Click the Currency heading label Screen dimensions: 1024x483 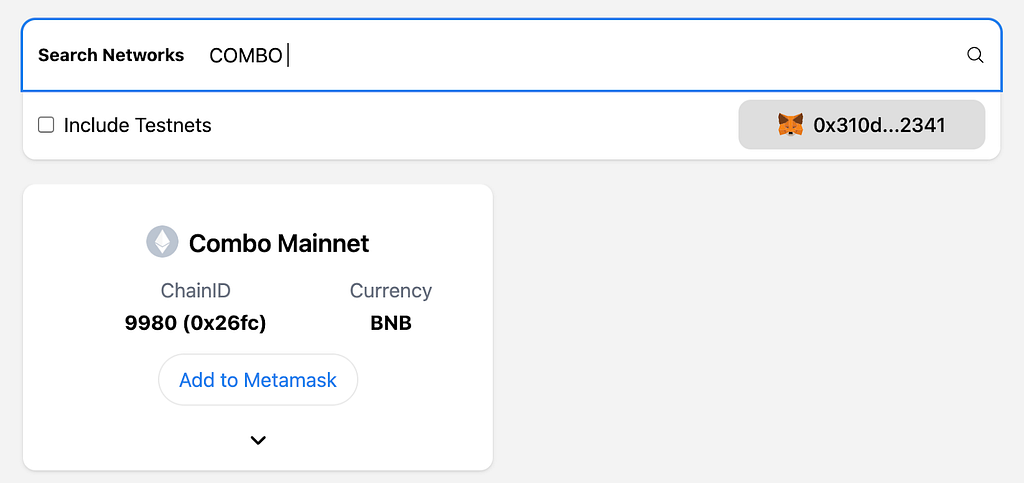coord(391,290)
